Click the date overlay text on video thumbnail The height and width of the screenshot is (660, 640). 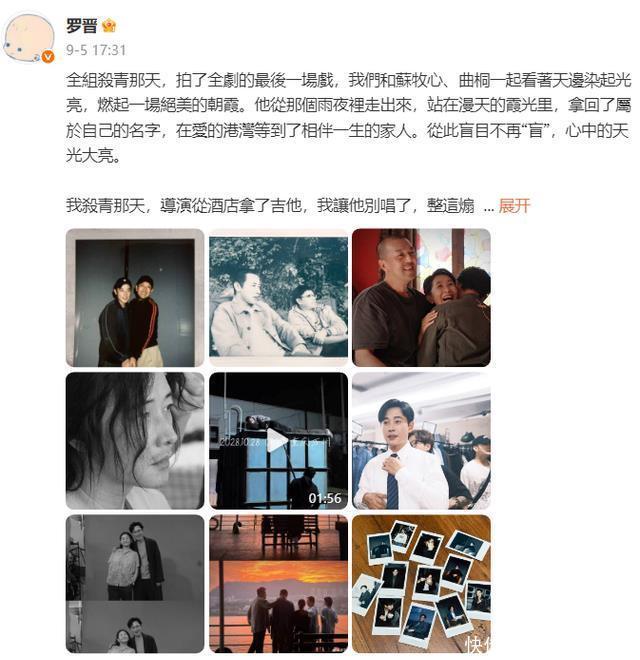(x=239, y=442)
